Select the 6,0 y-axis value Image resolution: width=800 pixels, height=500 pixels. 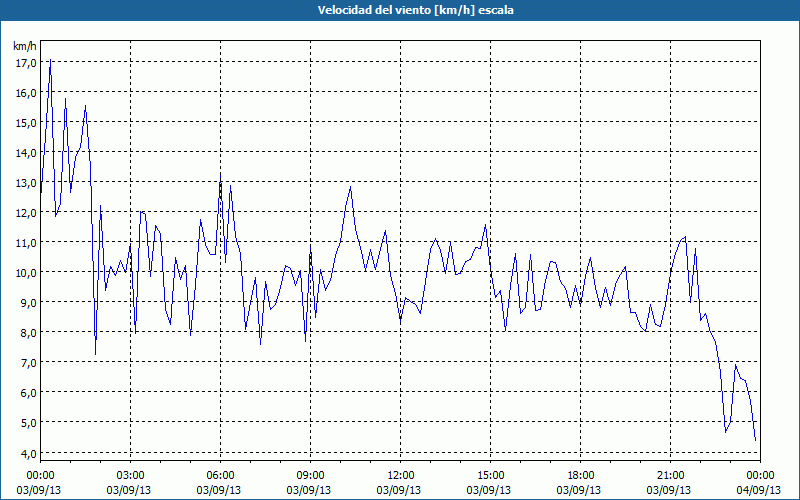(29, 393)
